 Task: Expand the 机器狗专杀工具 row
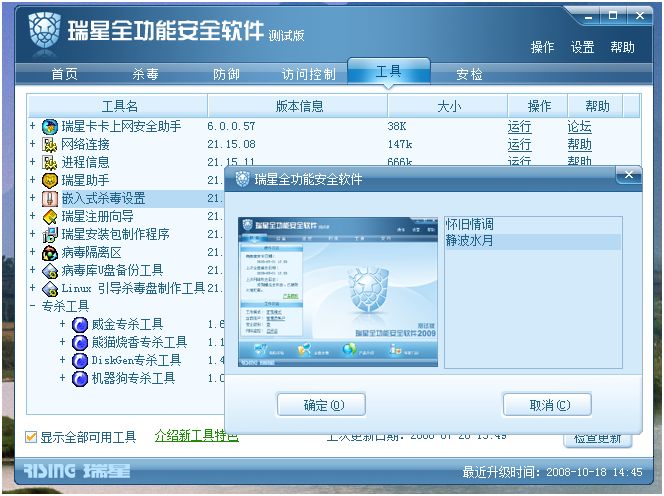click(62, 378)
